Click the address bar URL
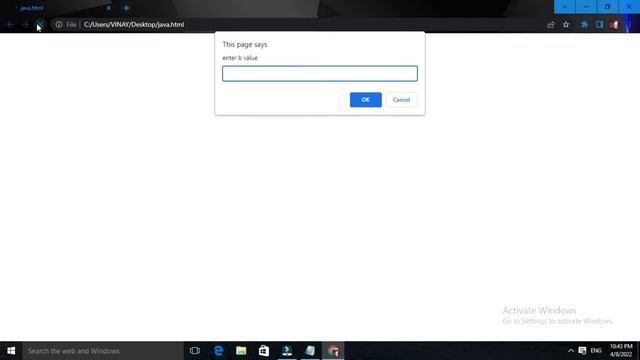 pos(134,24)
